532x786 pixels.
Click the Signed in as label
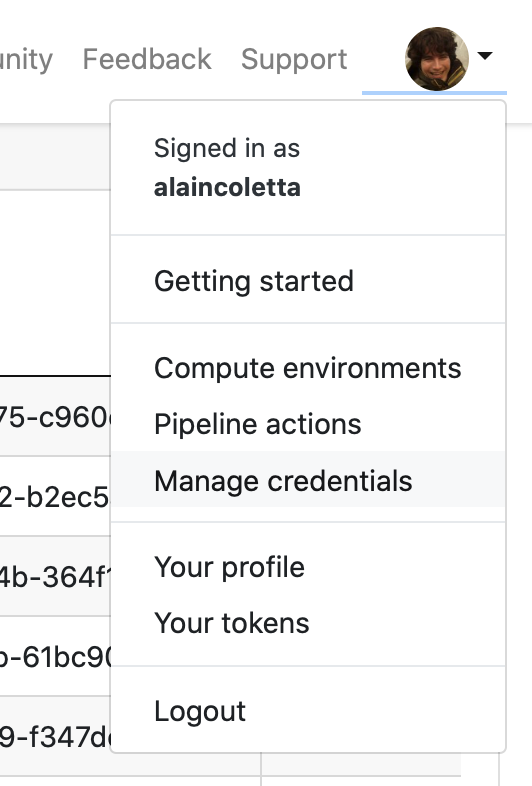[x=227, y=148]
